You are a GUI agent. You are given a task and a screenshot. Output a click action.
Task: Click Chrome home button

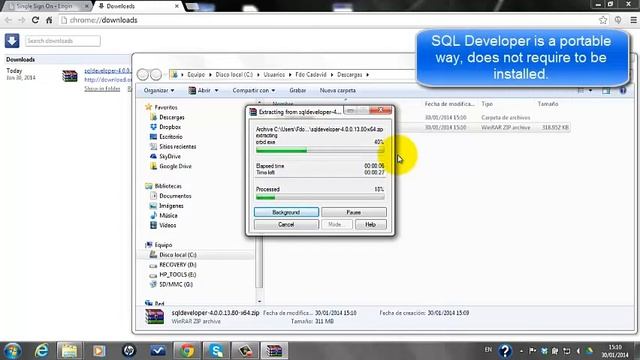(x=49, y=20)
